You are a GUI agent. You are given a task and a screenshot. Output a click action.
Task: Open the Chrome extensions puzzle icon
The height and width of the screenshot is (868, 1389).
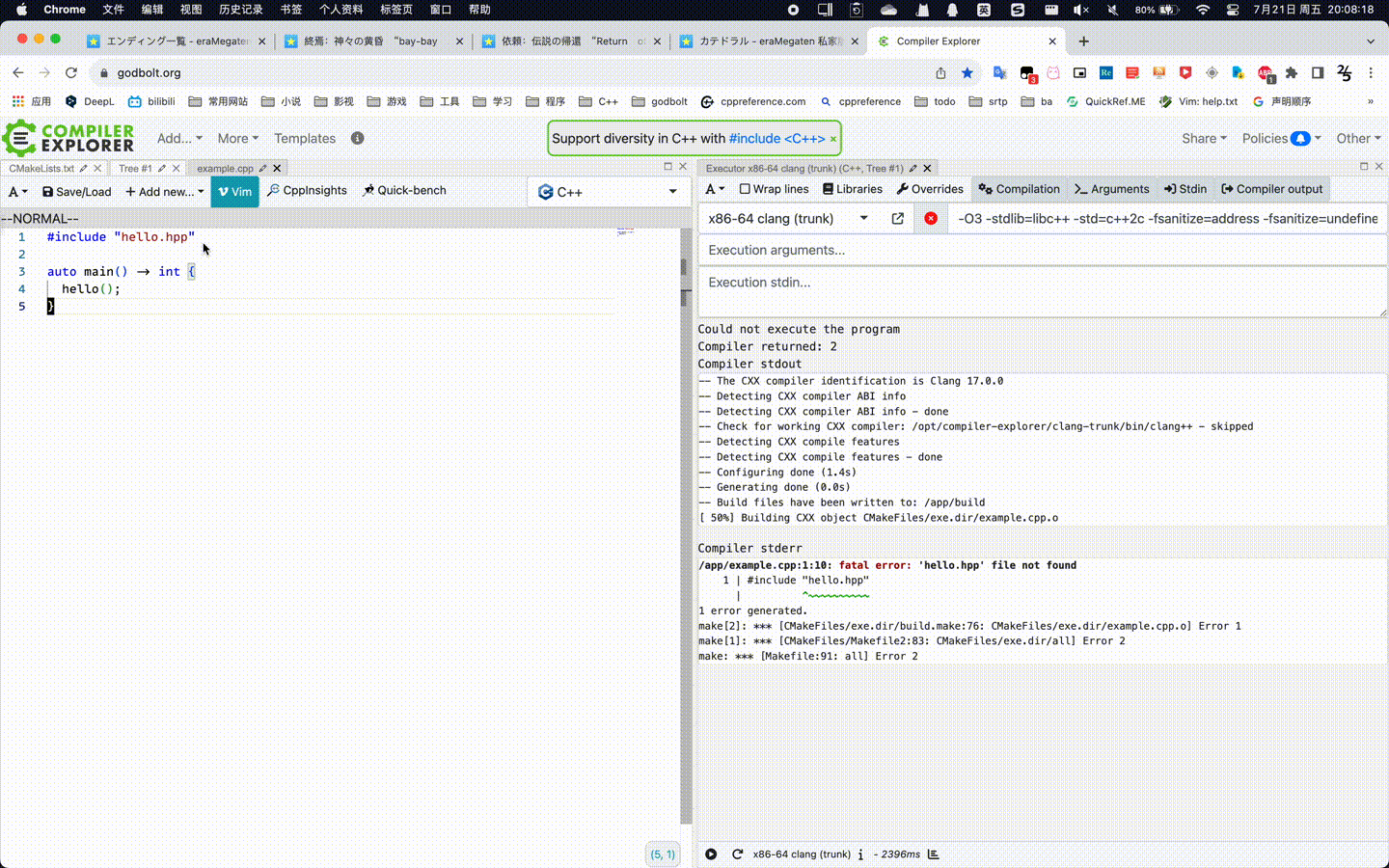(1292, 72)
